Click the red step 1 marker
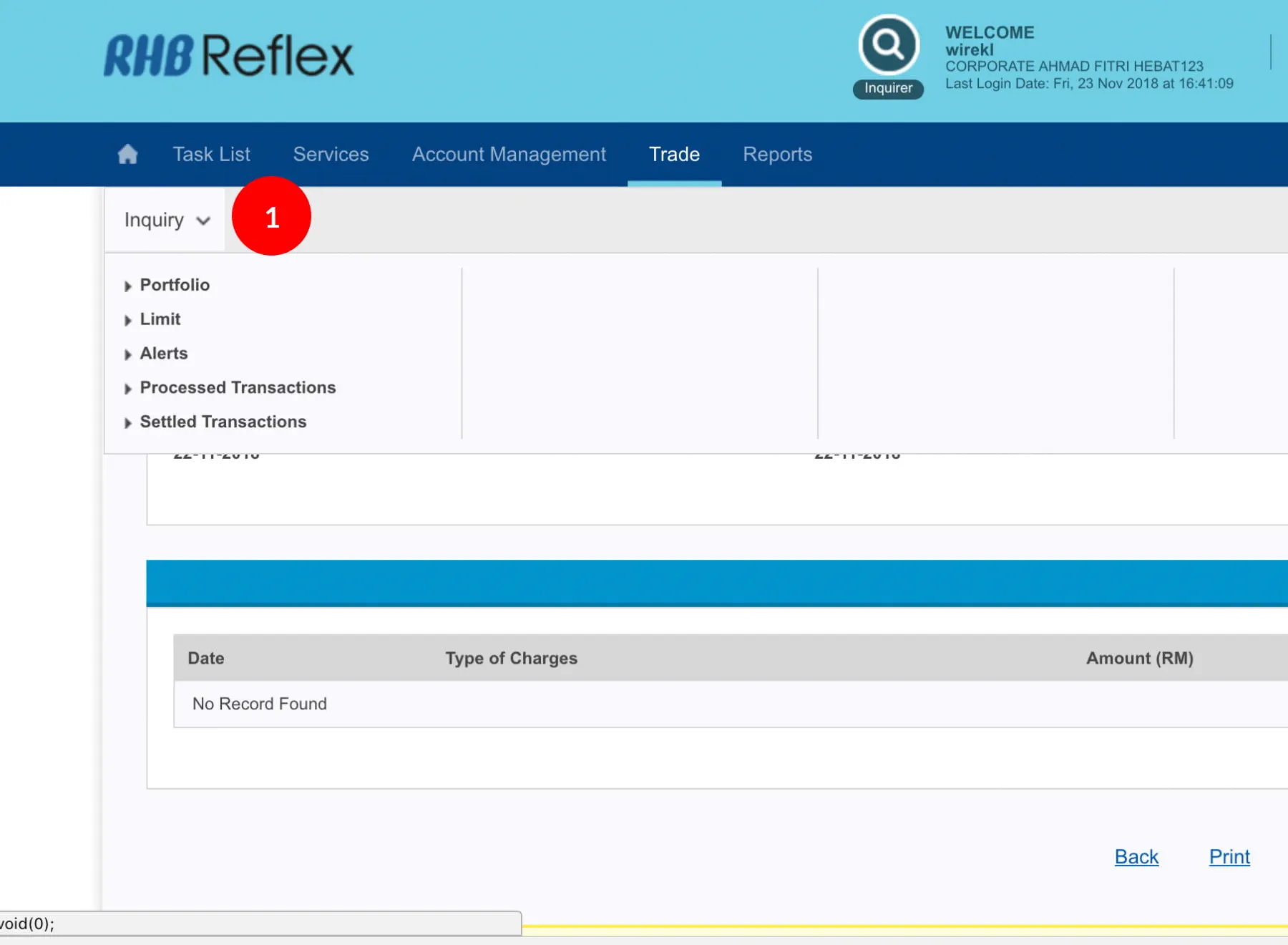 pos(271,216)
